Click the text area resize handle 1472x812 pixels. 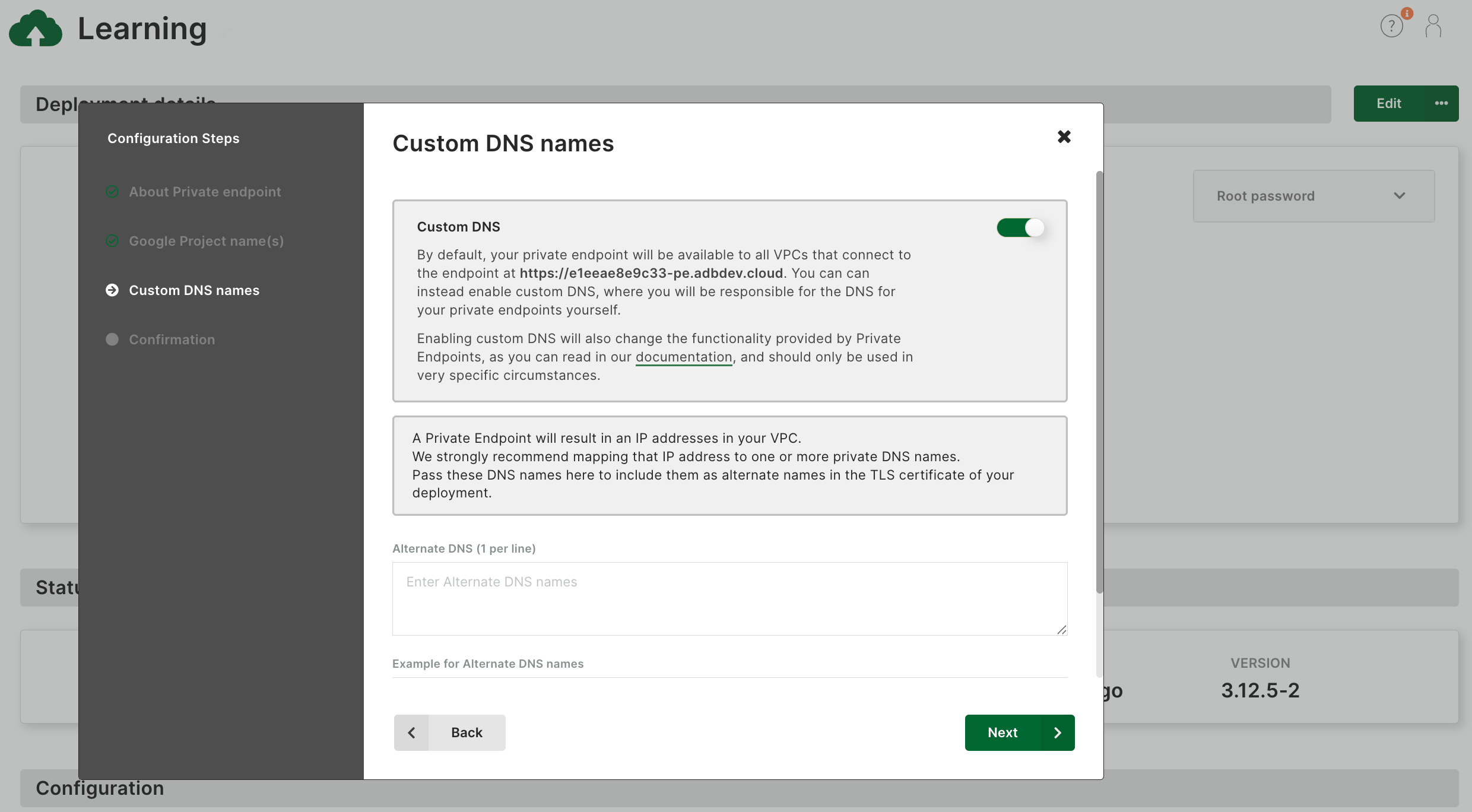(1061, 630)
